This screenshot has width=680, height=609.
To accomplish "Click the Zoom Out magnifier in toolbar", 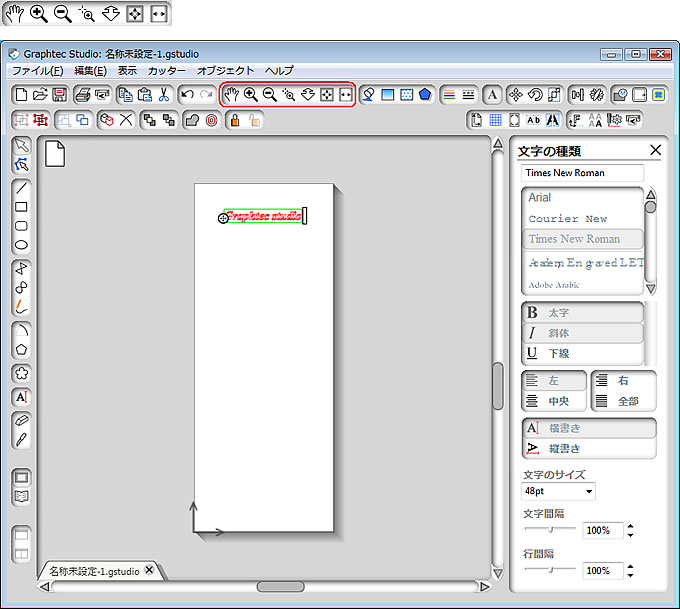I will (270, 94).
